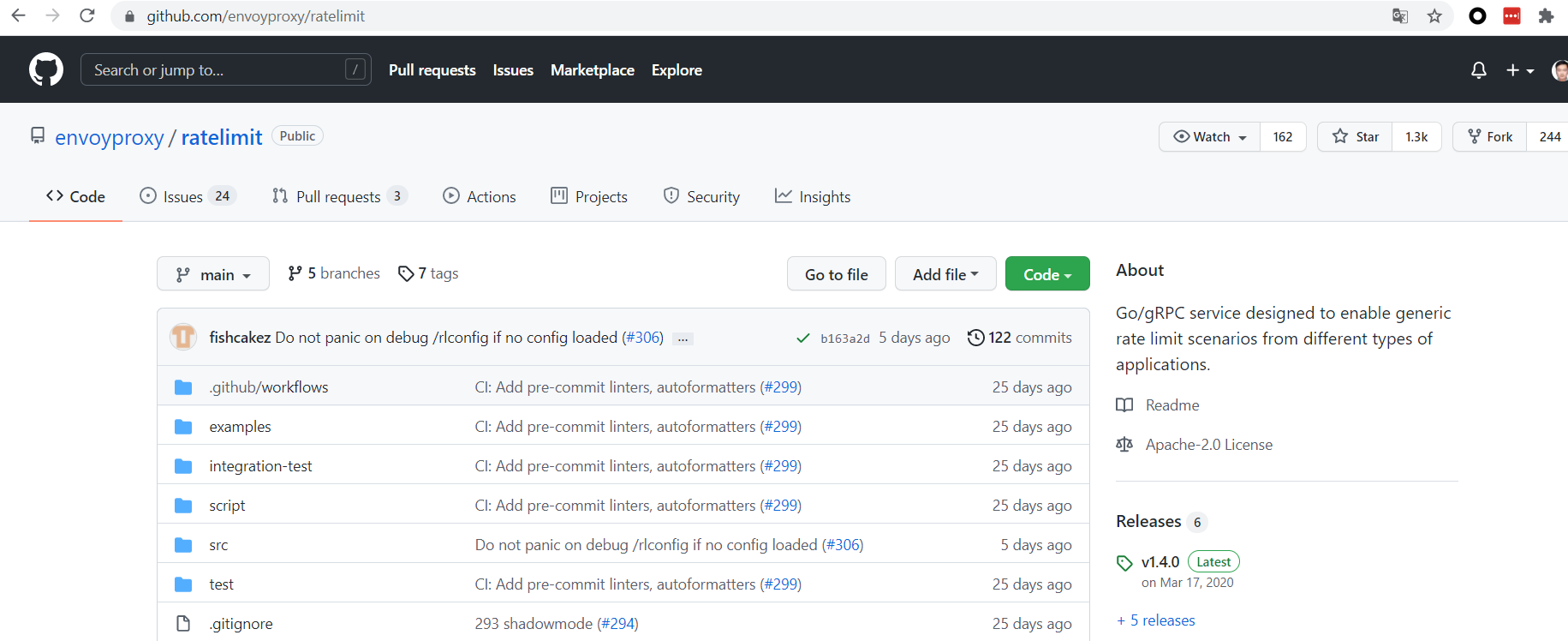Image resolution: width=1568 pixels, height=641 pixels.
Task: Open the browser extensions puzzle icon
Action: coord(1546,15)
